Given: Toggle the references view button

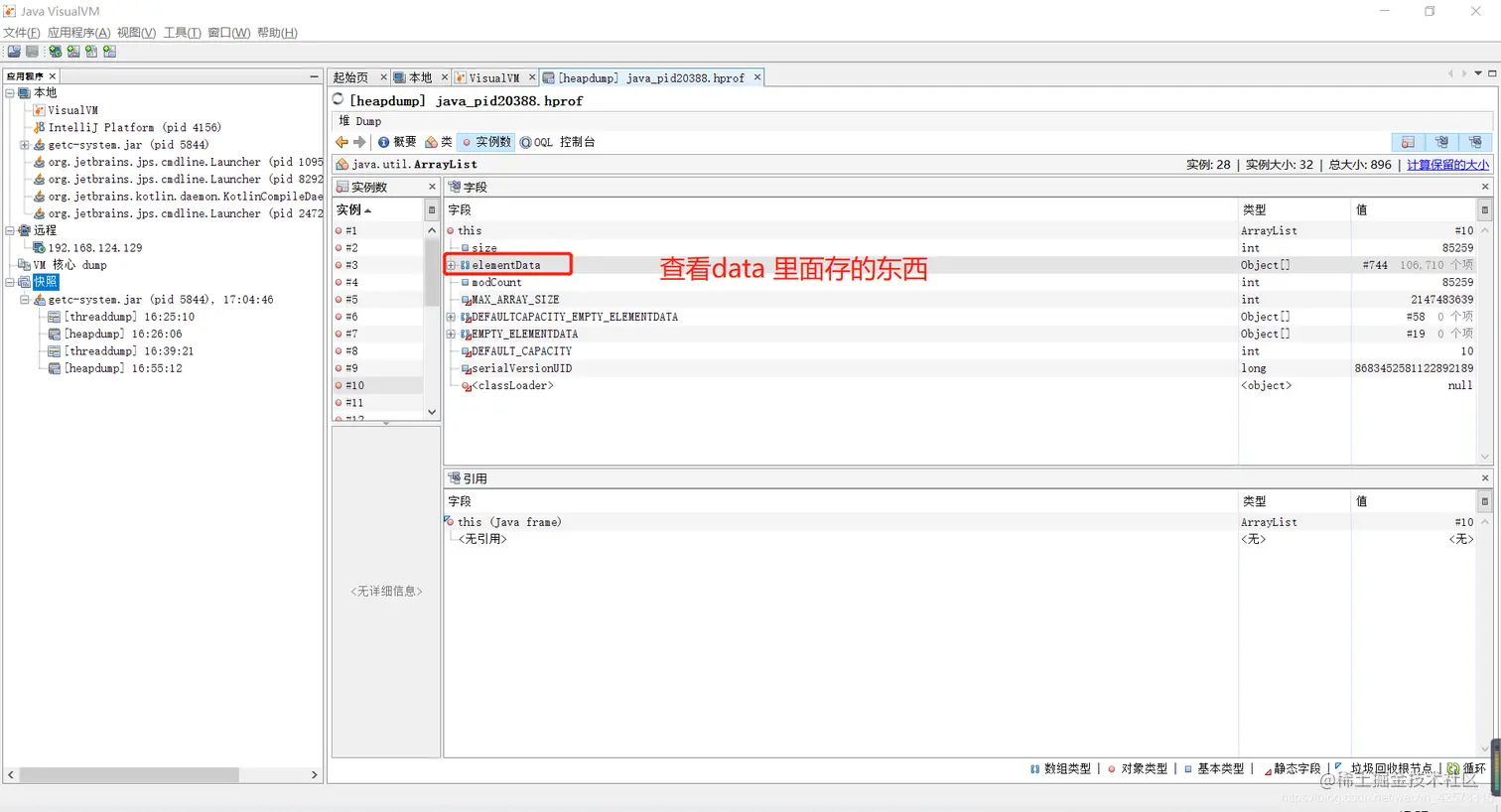Looking at the screenshot, I should click(1474, 142).
